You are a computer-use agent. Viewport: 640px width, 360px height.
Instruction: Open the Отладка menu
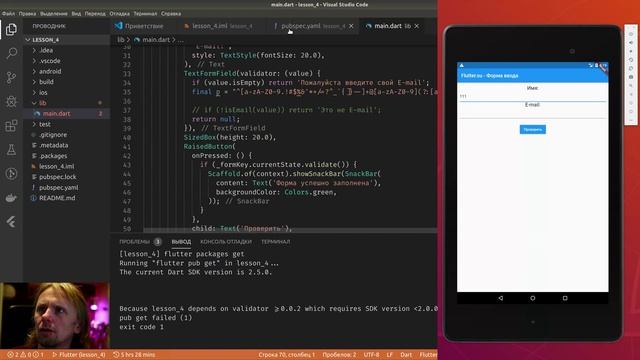pos(120,13)
